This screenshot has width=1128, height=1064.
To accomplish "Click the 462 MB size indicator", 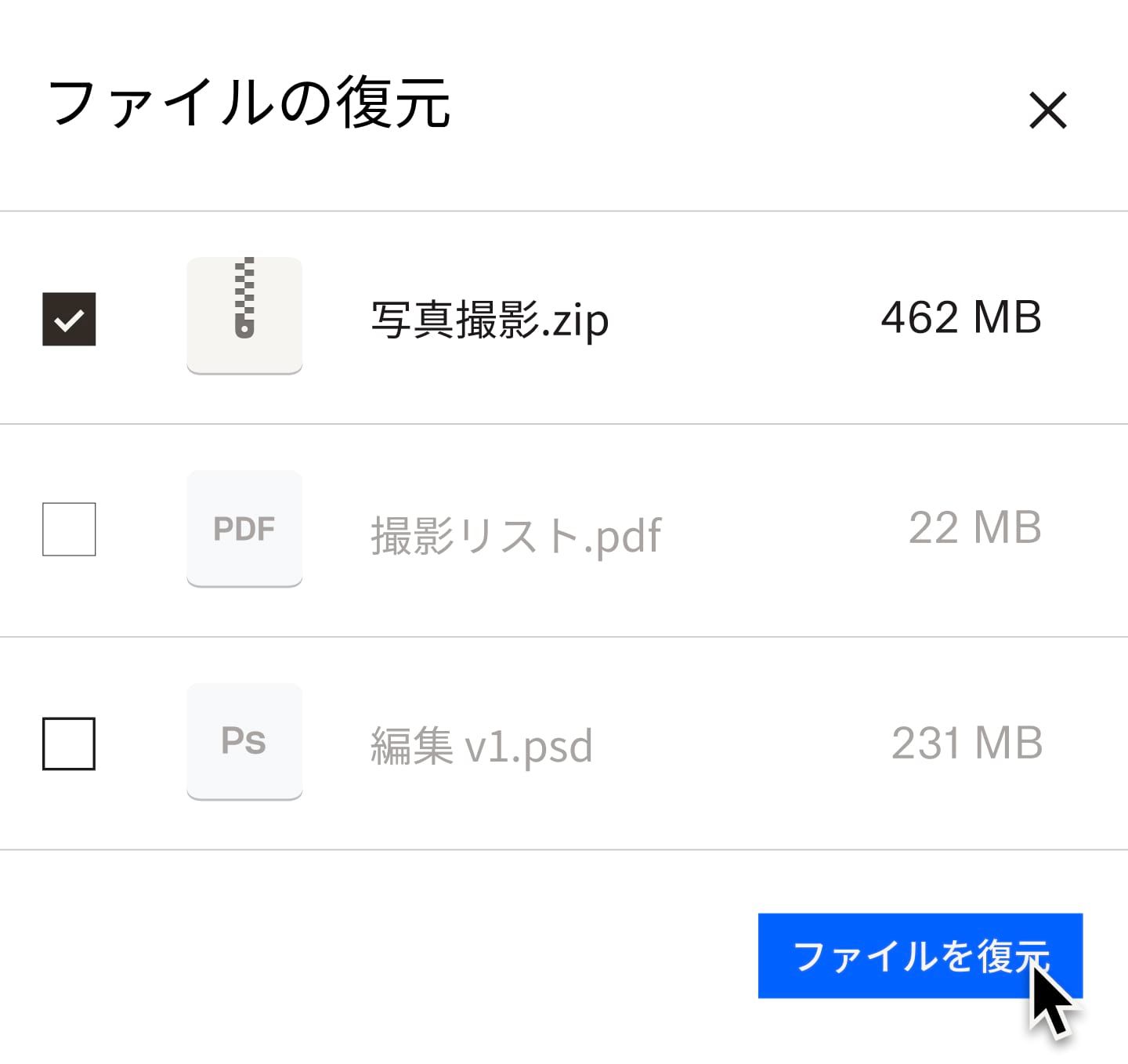I will (962, 317).
